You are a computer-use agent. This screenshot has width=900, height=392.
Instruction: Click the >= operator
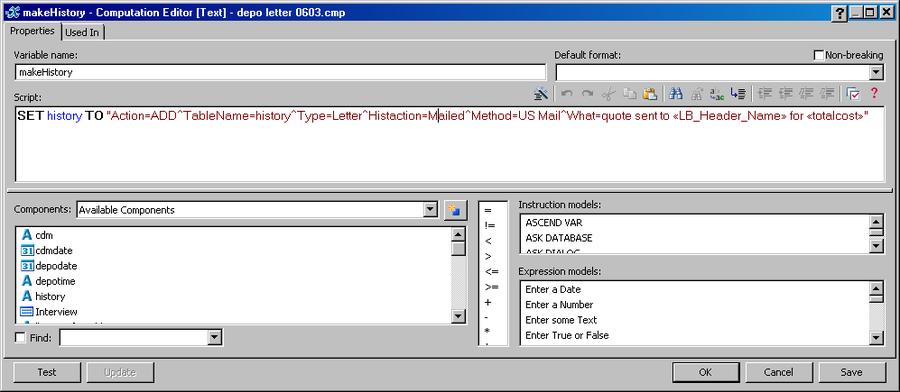[x=491, y=287]
